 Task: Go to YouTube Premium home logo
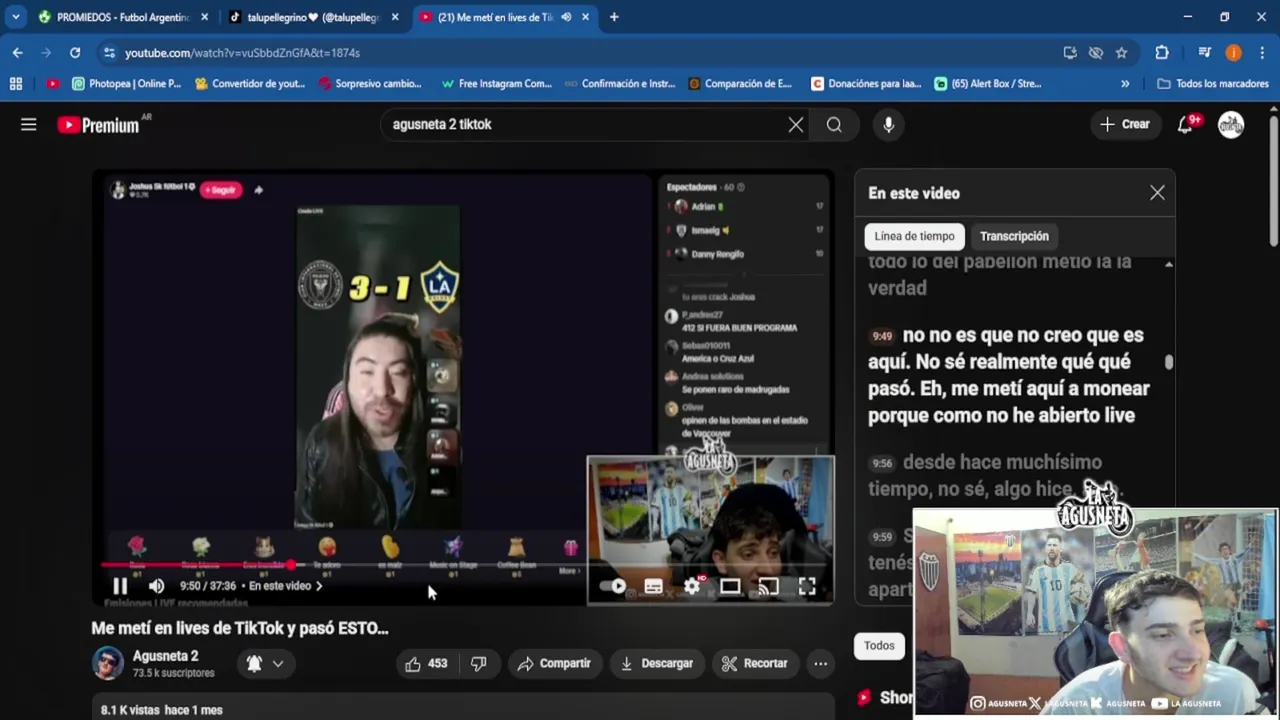[99, 125]
